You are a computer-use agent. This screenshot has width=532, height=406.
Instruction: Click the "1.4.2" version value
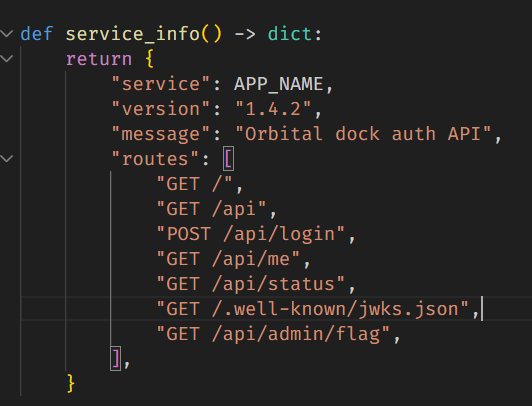coord(273,109)
